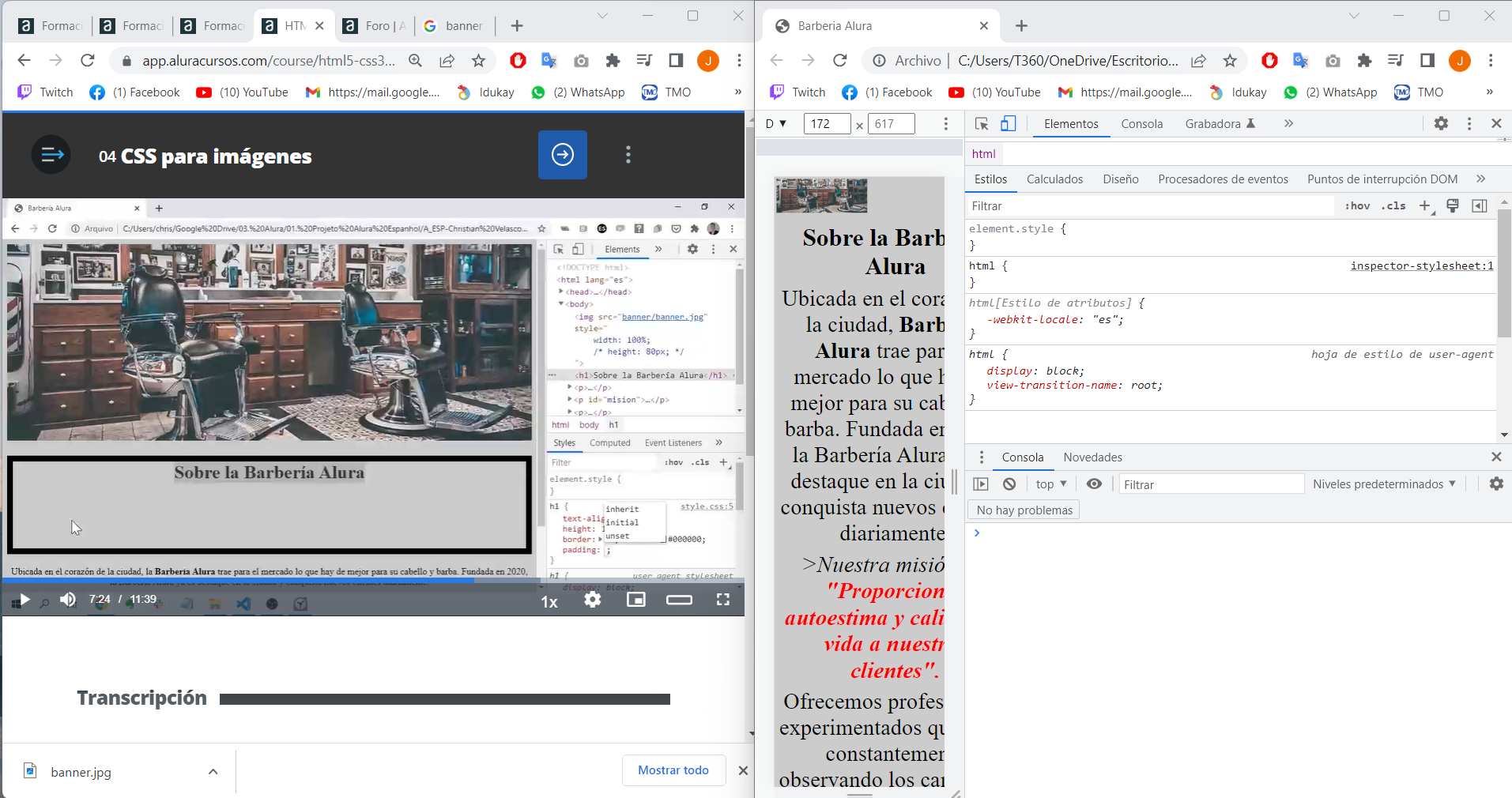Switch to the Consola DevTools tab
Viewport: 1512px width, 798px height.
pos(1142,124)
